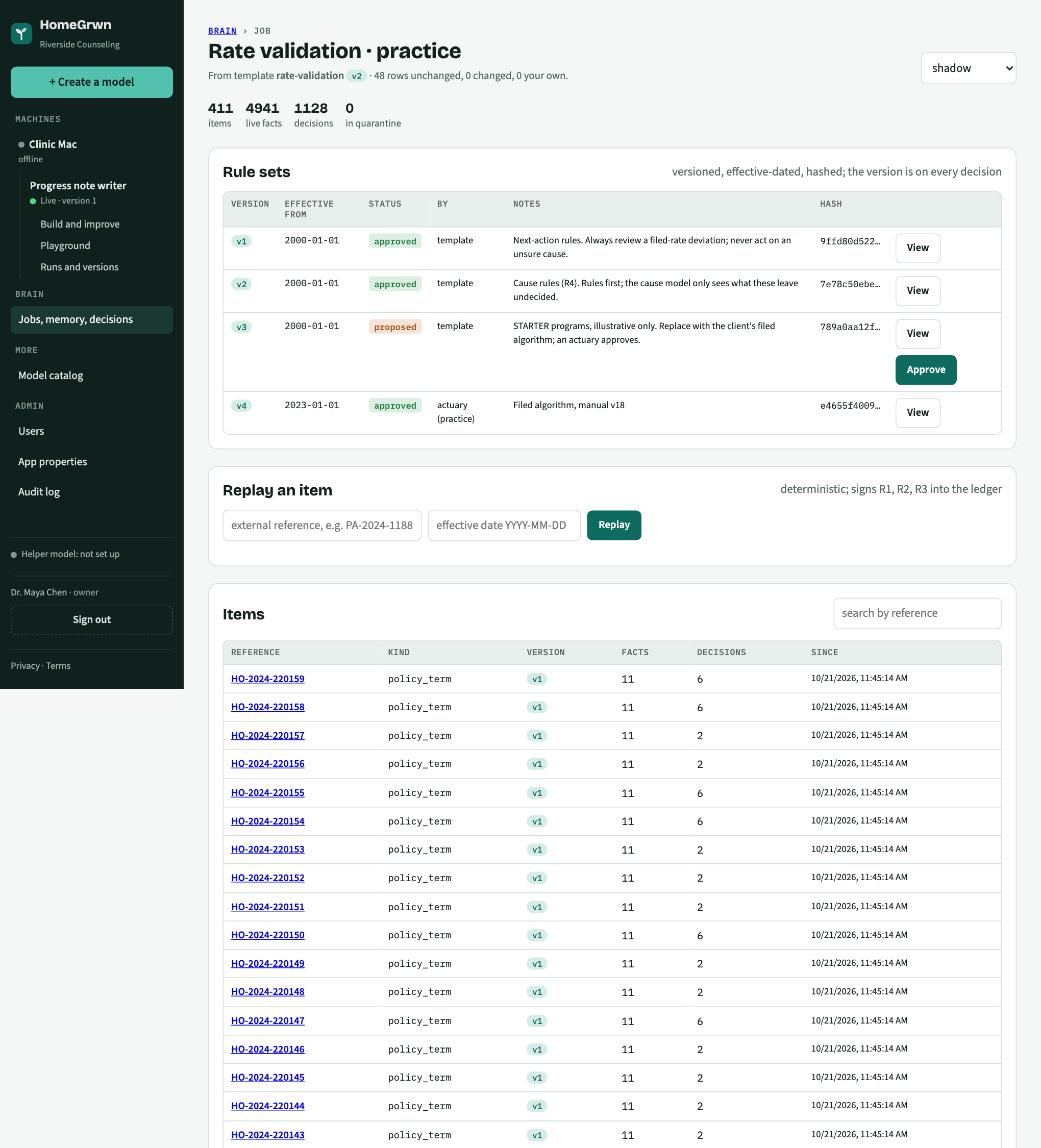The height and width of the screenshot is (1148, 1041).
Task: Click the external reference input field
Action: [322, 526]
